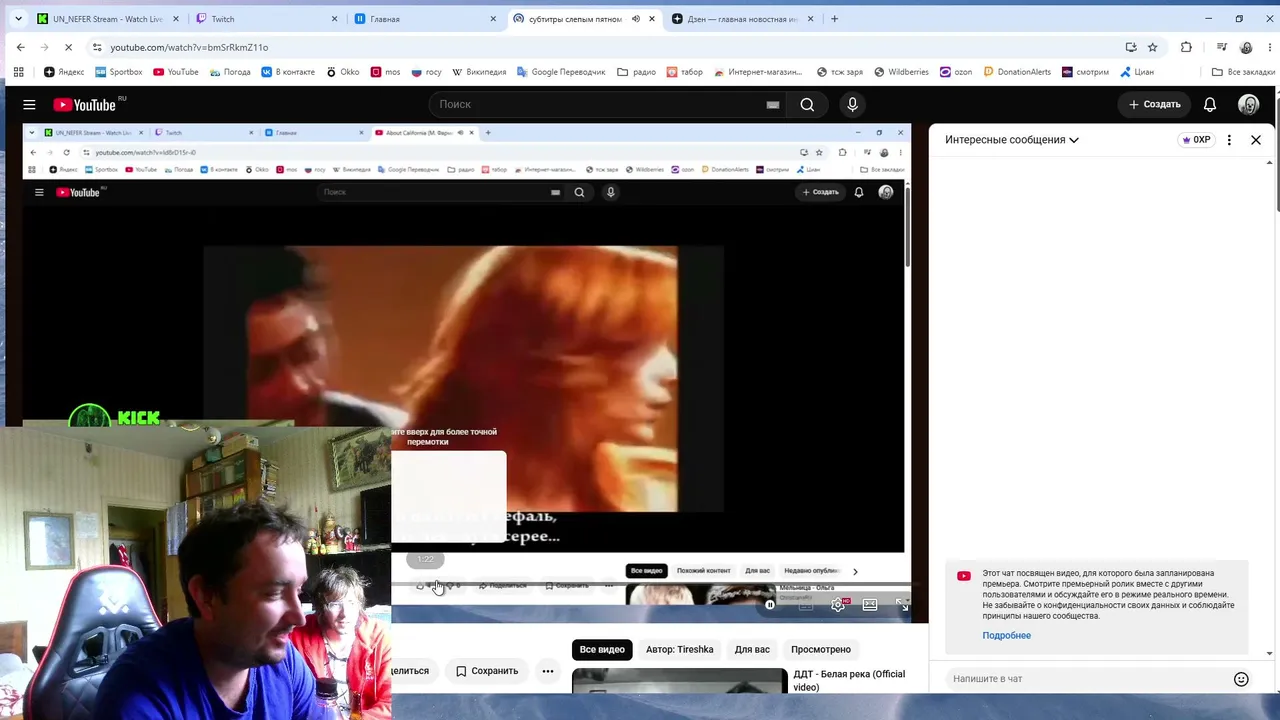The width and height of the screenshot is (1280, 720).
Task: Open Chrome media controls icon
Action: (1222, 47)
